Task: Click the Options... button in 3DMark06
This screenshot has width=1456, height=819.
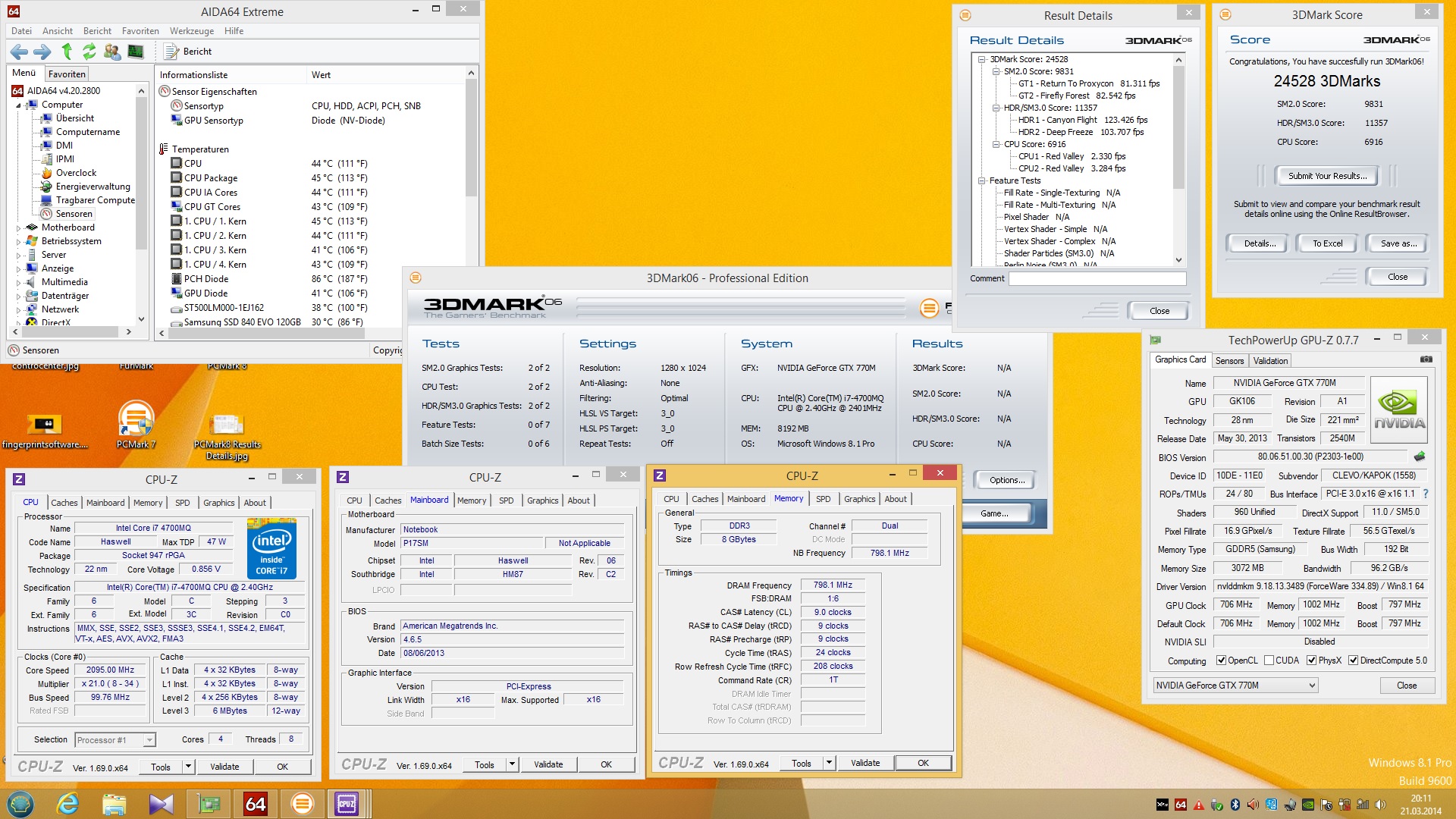Action: 1007,480
